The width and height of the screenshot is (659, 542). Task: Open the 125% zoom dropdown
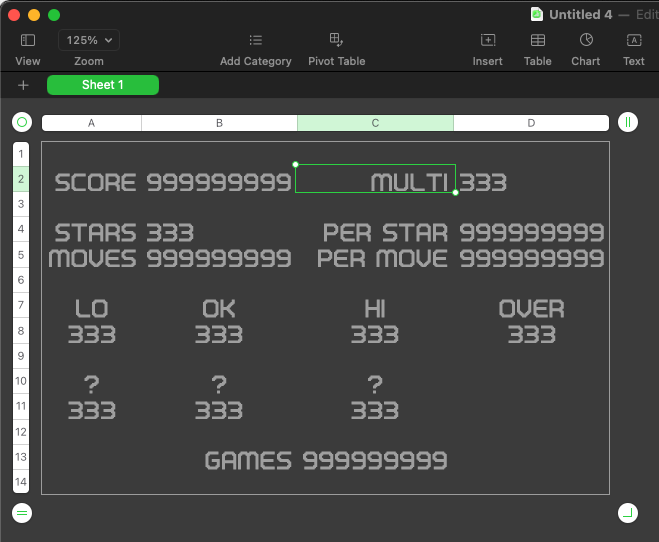(89, 40)
